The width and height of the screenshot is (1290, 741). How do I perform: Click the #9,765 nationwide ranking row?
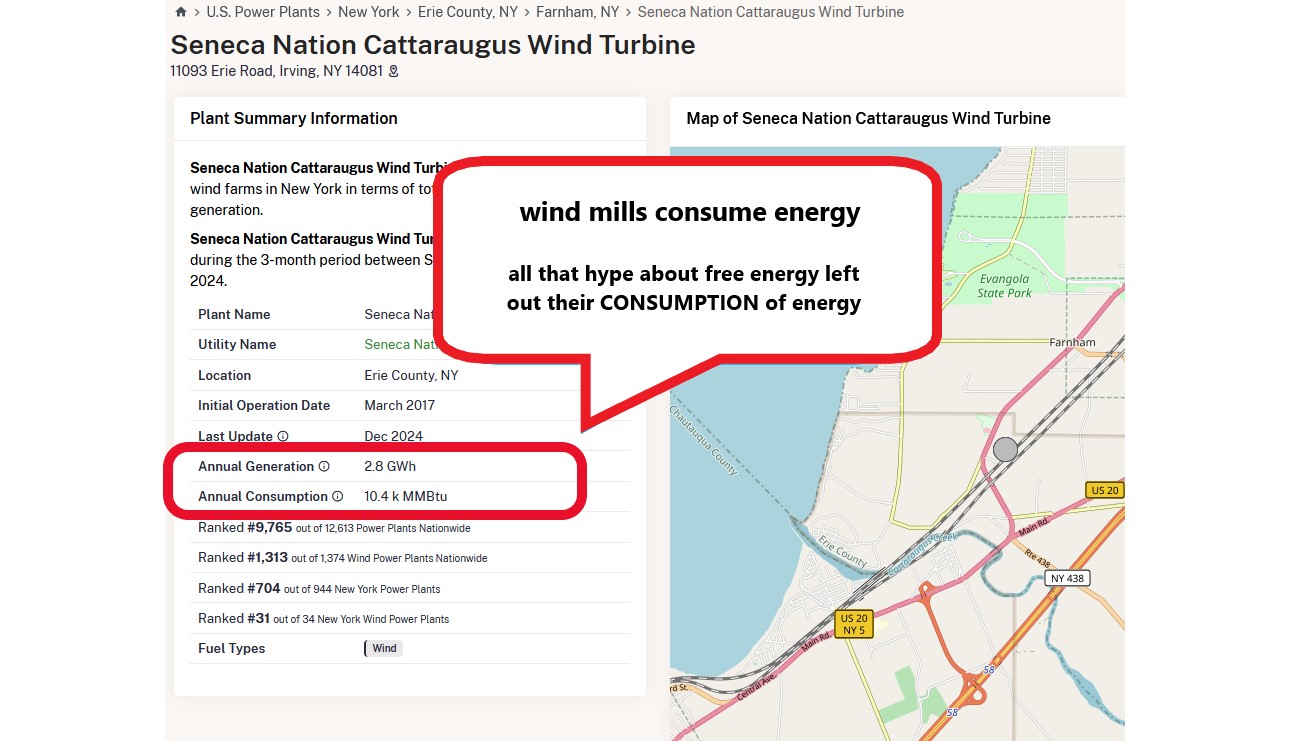(334, 528)
